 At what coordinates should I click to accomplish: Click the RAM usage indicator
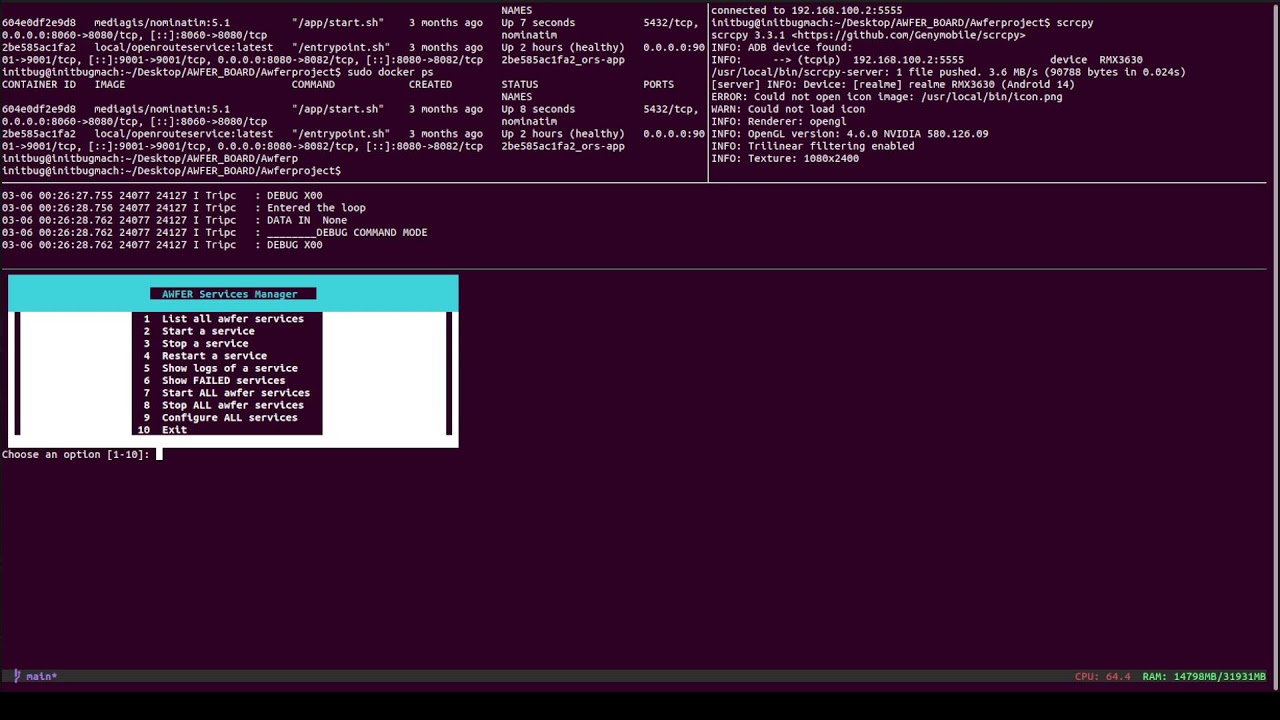1204,677
